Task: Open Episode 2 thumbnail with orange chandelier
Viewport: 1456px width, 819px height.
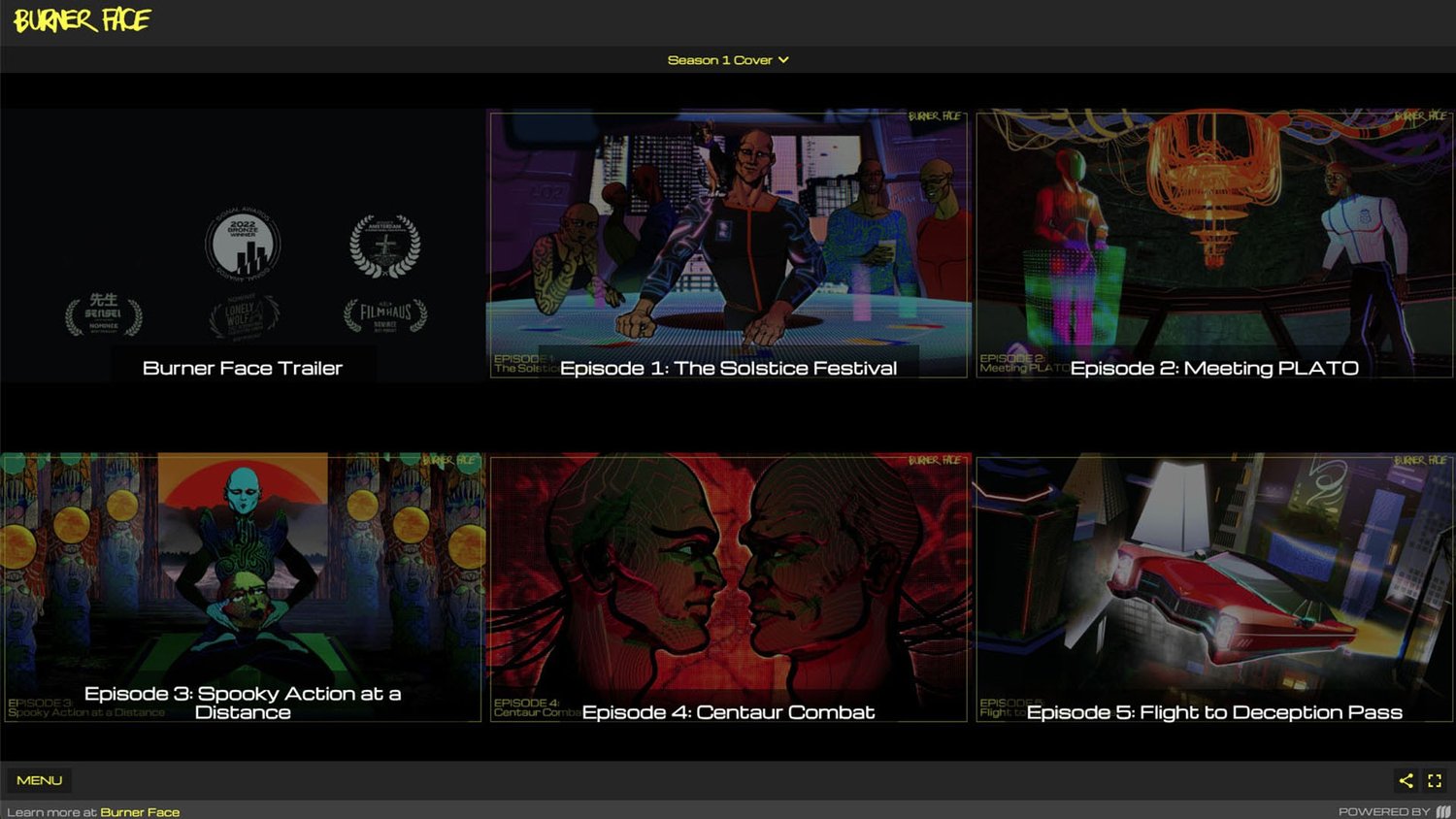Action: tap(1213, 233)
